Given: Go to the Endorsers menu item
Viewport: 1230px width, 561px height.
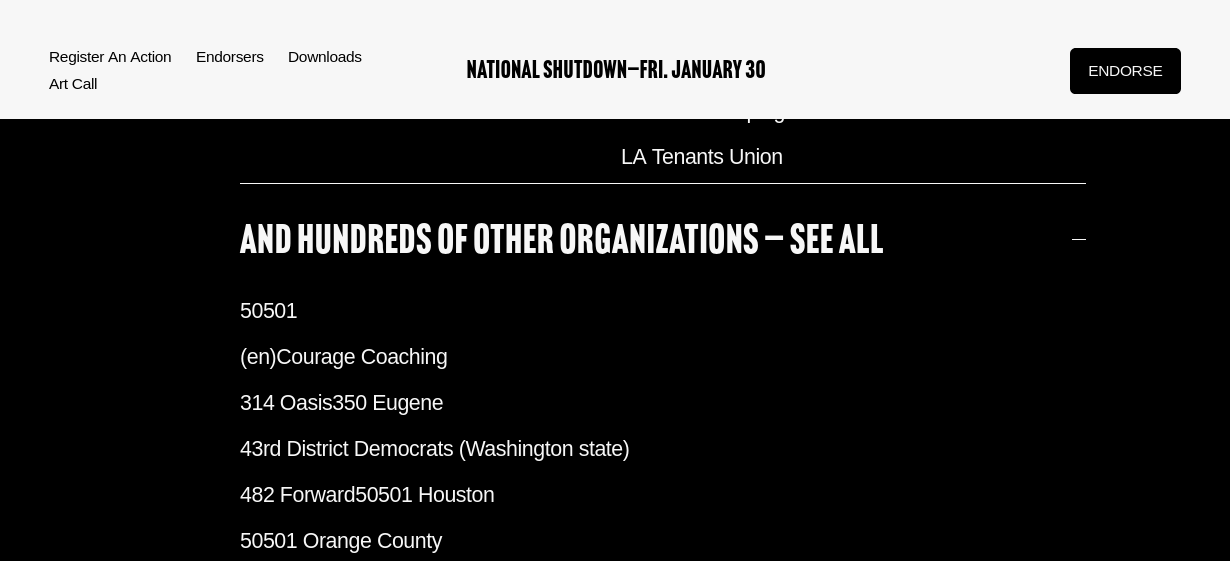Looking at the screenshot, I should click(230, 57).
